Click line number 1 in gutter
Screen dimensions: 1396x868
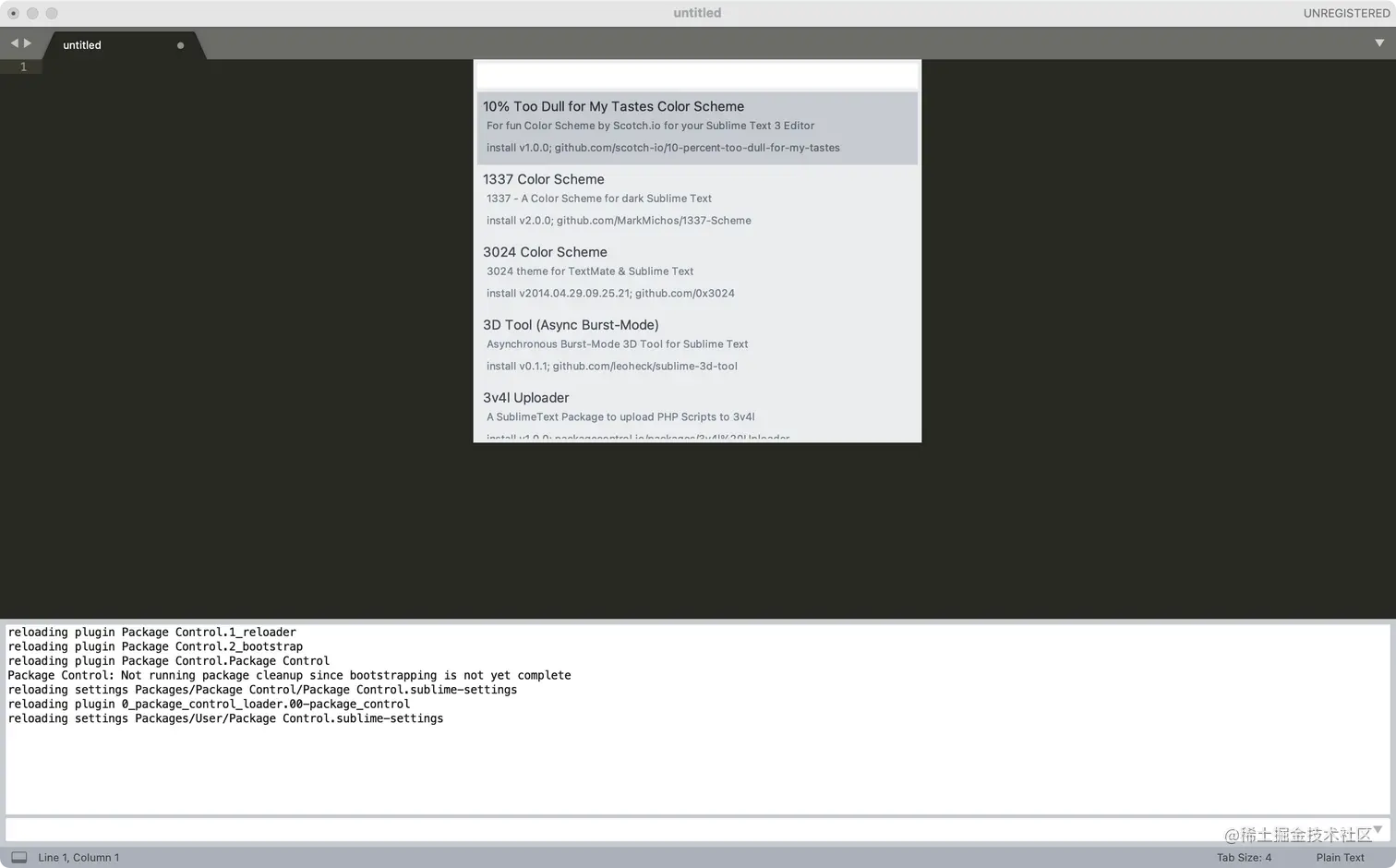click(23, 66)
